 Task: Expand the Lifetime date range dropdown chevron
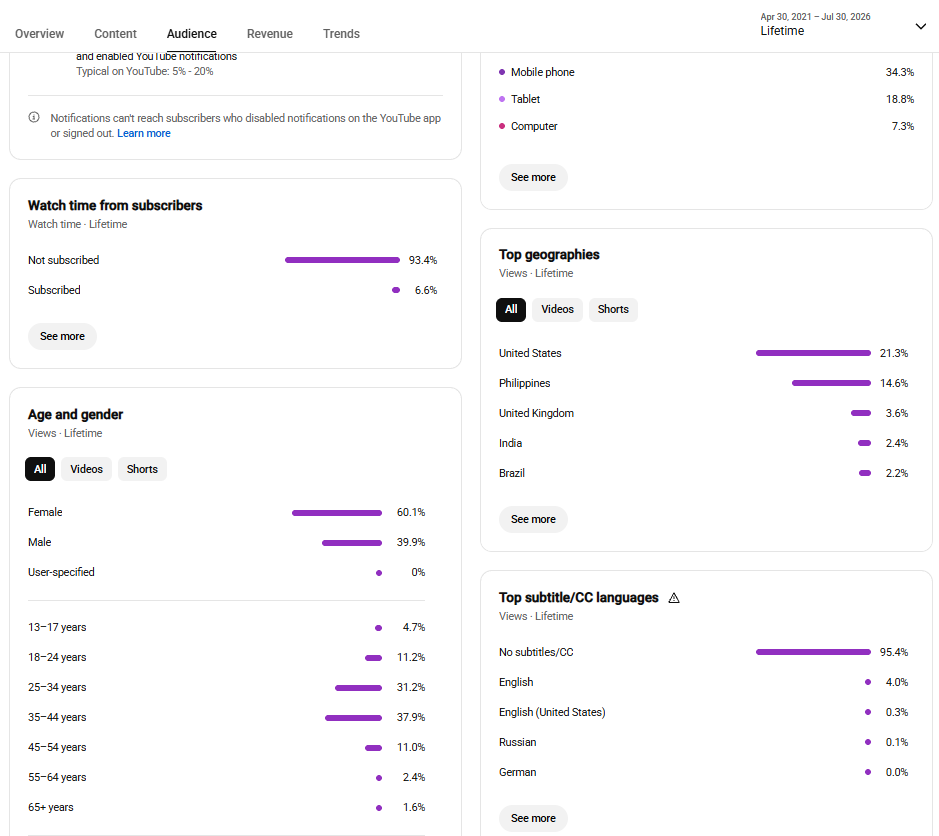point(920,26)
